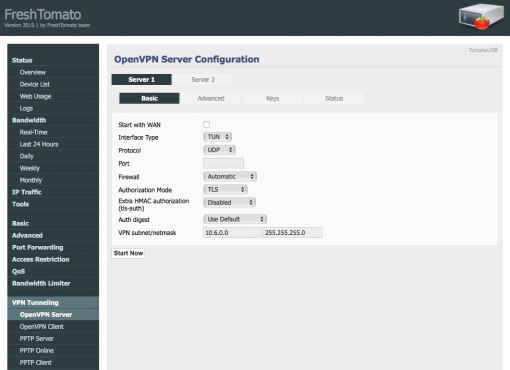Select the Advanced settings tab
This screenshot has height=370, width=510.
[x=211, y=98]
